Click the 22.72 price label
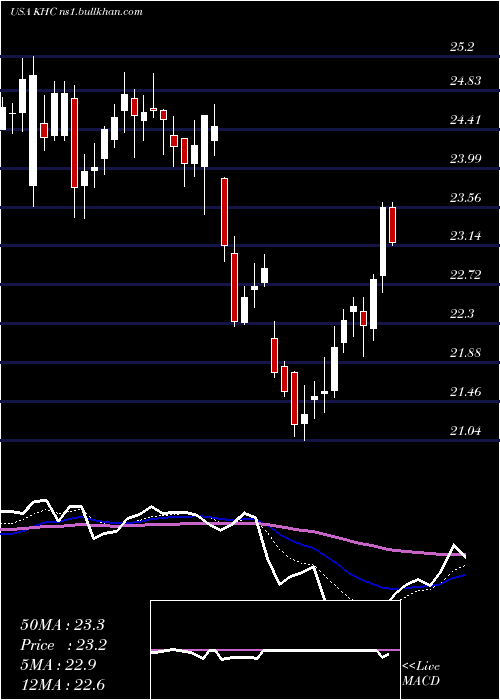The width and height of the screenshot is (500, 700). 466,275
